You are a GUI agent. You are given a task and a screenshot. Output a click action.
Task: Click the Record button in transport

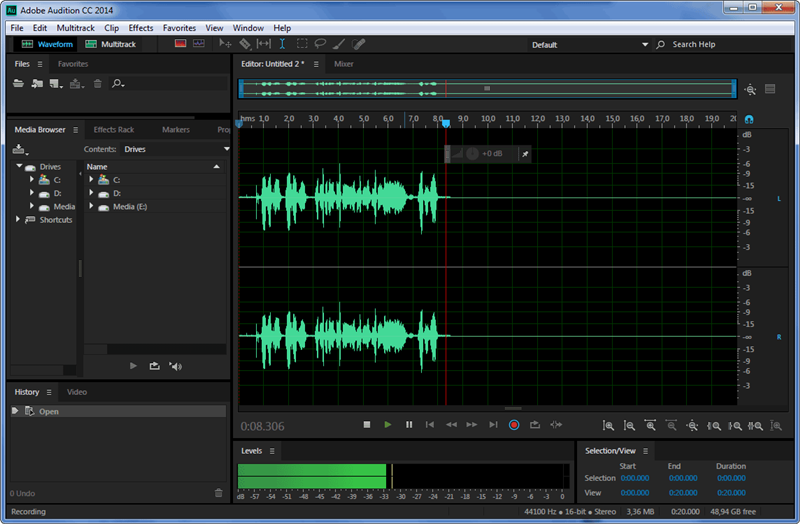tap(514, 425)
